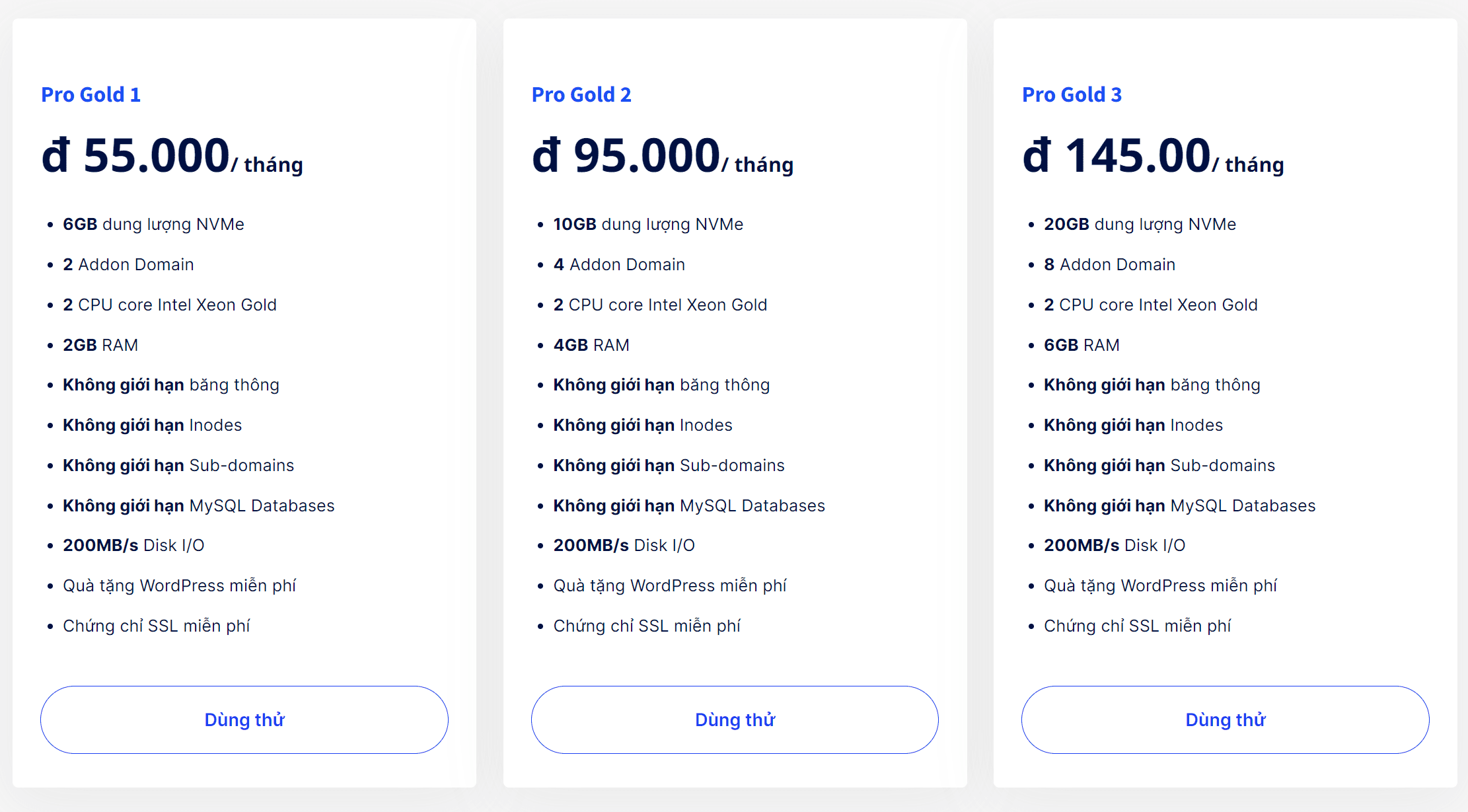
Task: Click the 10GB dung lượng NVMe feature
Action: (x=648, y=225)
